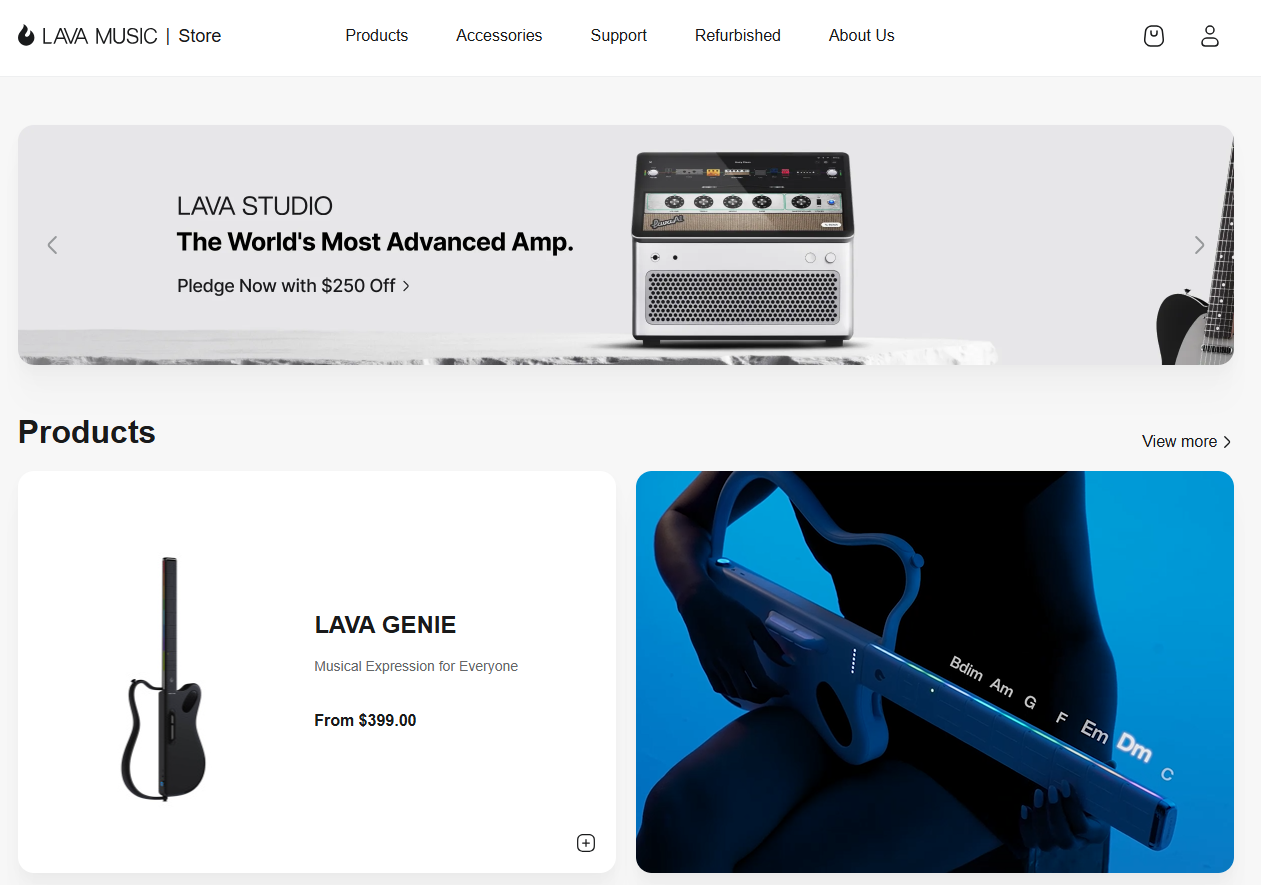Screen dimensions: 1261x885
Task: Click chevron beside View more
Action: click(x=1227, y=442)
